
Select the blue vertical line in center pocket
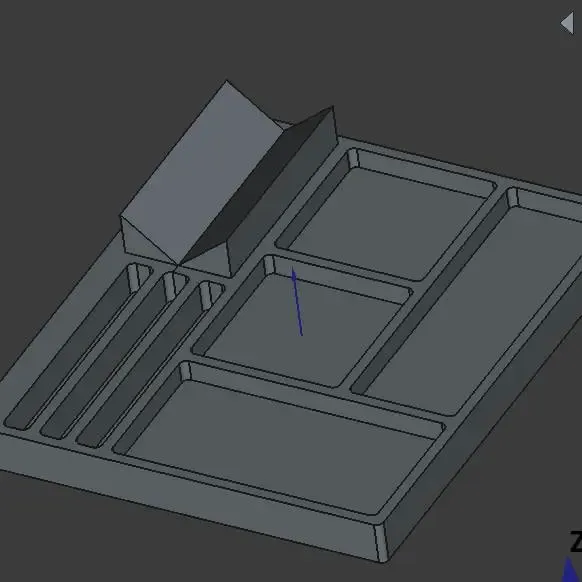[297, 303]
